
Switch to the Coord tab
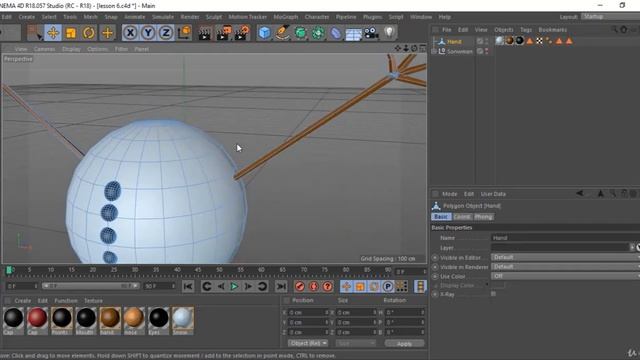pos(462,217)
